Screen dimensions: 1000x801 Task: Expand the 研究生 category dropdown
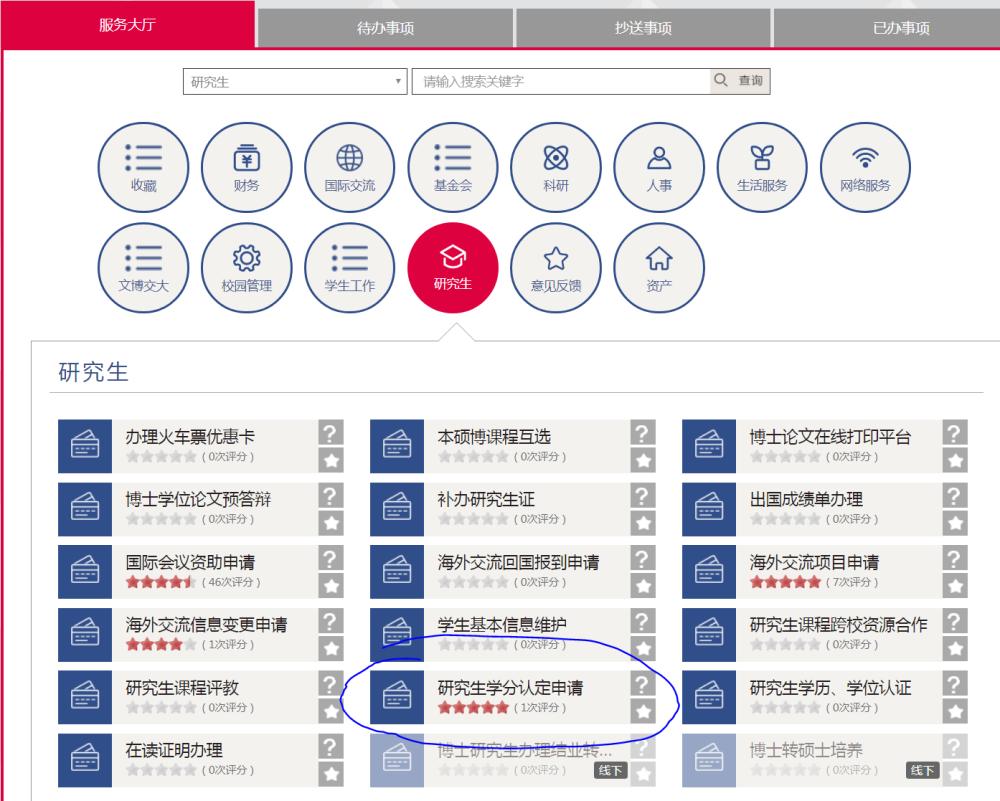point(295,82)
